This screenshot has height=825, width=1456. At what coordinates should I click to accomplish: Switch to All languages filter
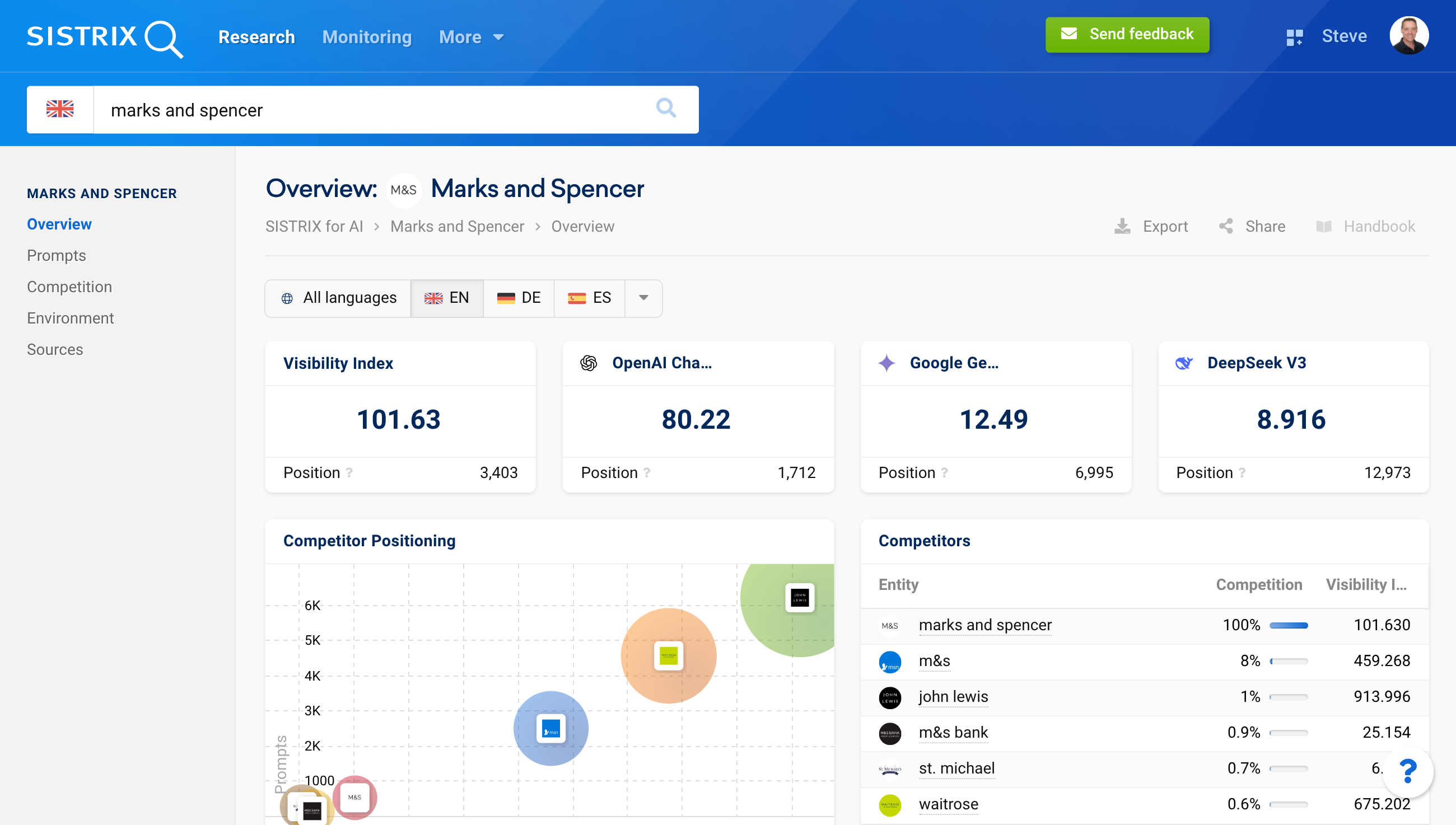pos(338,297)
